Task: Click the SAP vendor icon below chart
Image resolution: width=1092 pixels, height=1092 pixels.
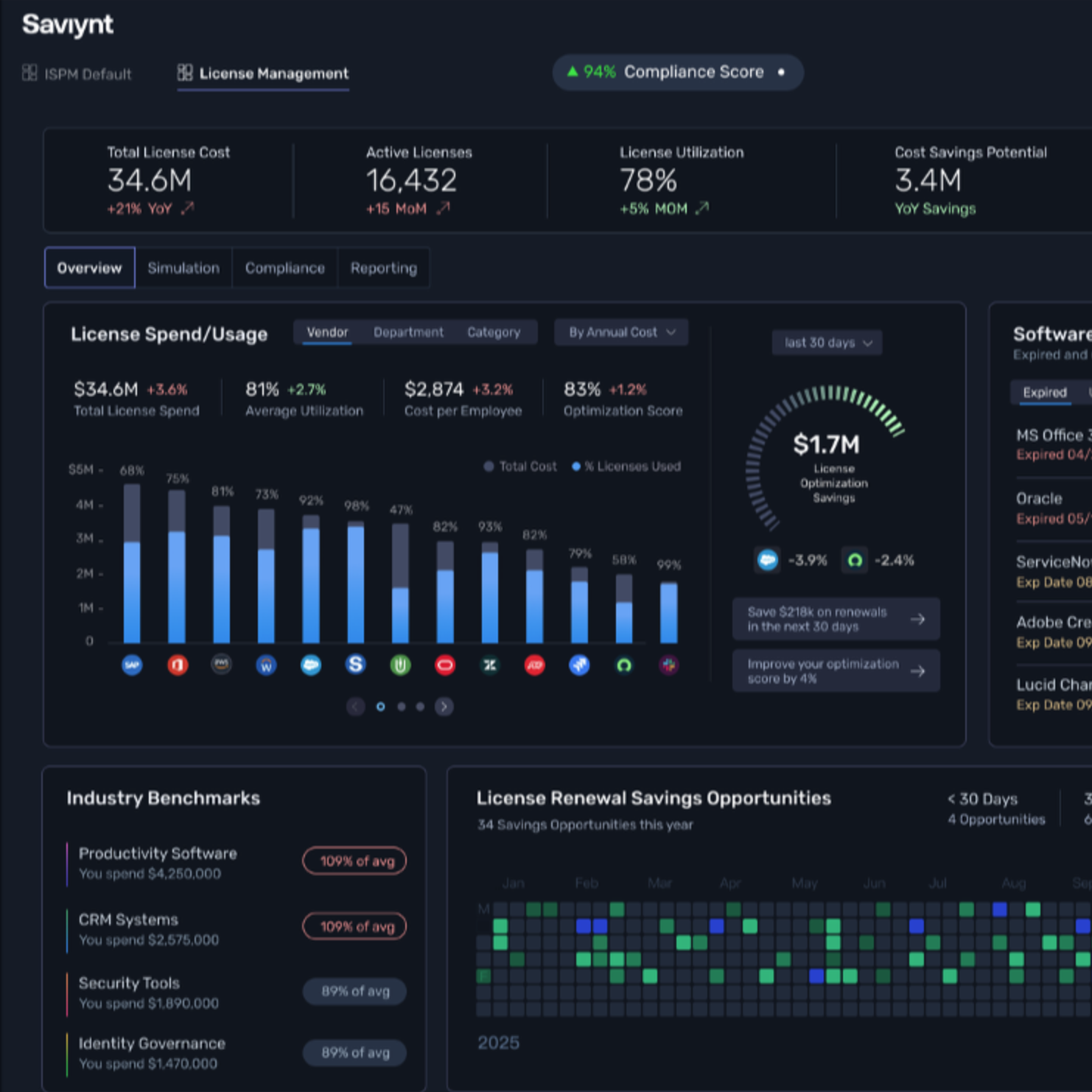Action: 132,665
